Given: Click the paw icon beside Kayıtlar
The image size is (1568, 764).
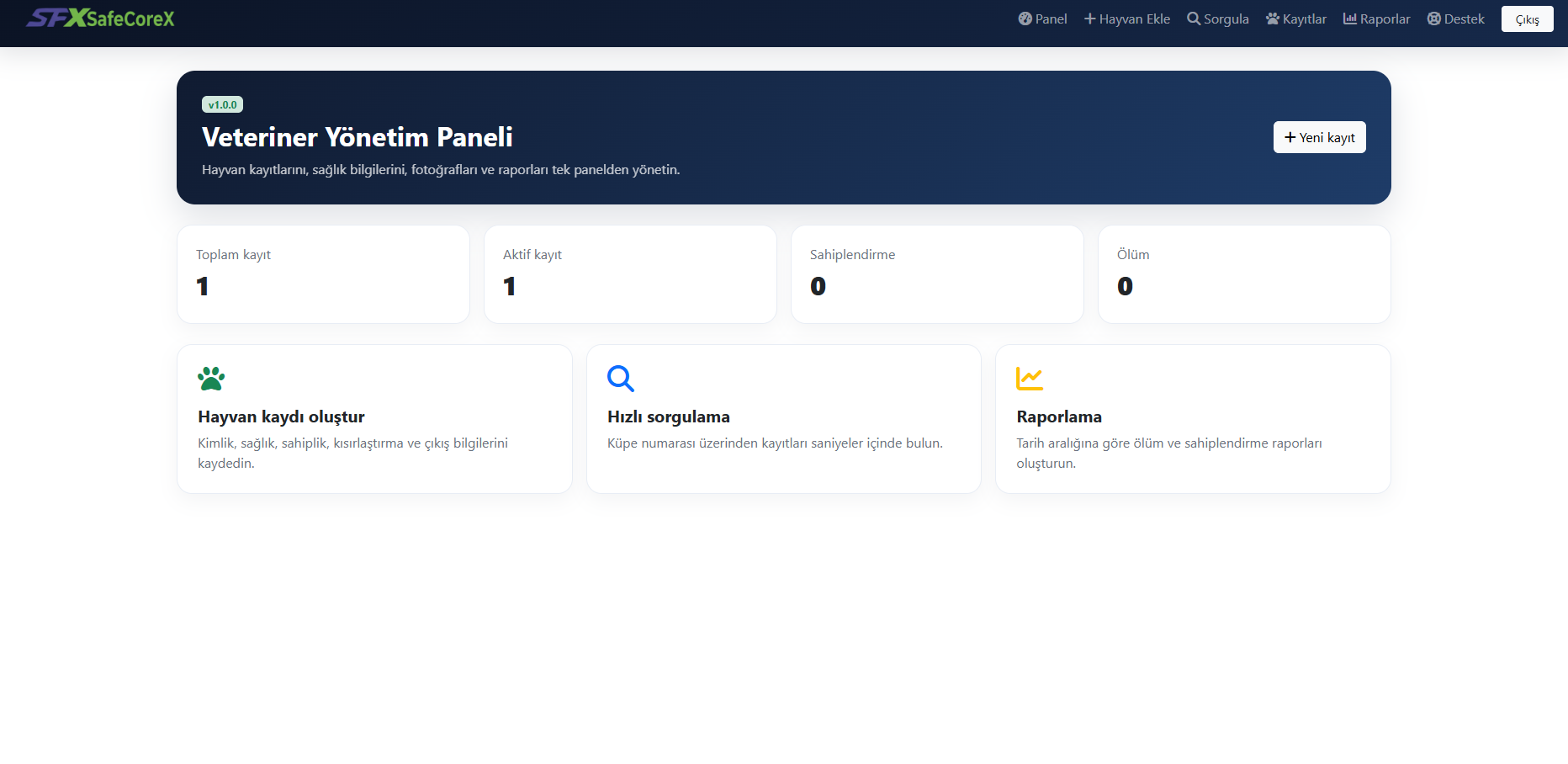Looking at the screenshot, I should pos(1273,19).
